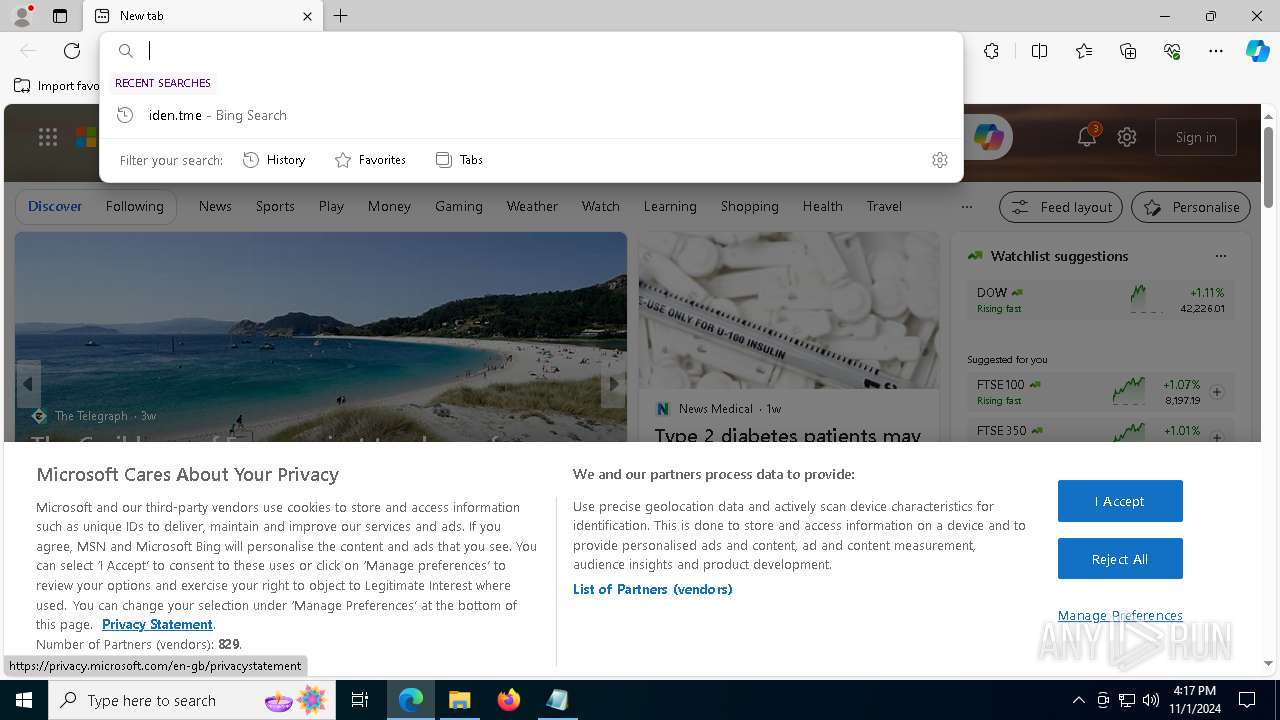Open the Learning category
This screenshot has width=1280, height=720.
click(670, 206)
